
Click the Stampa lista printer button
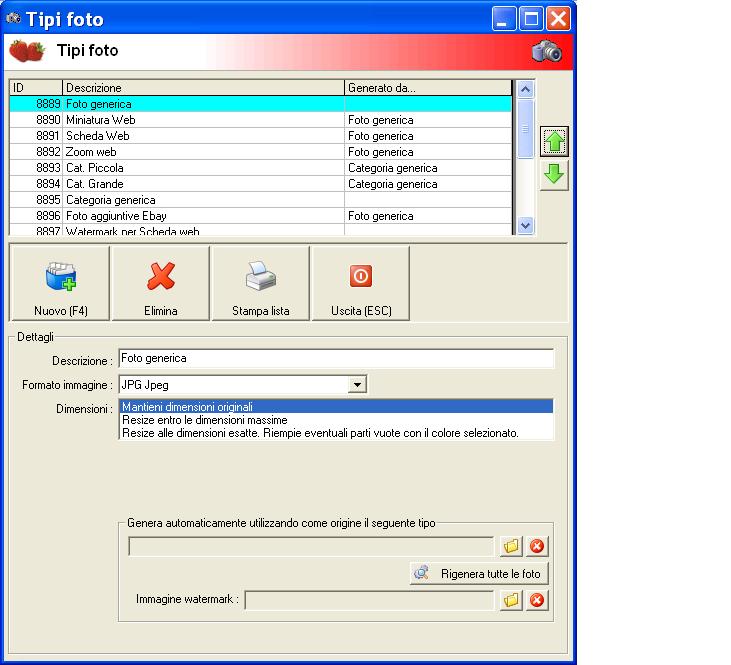point(261,284)
